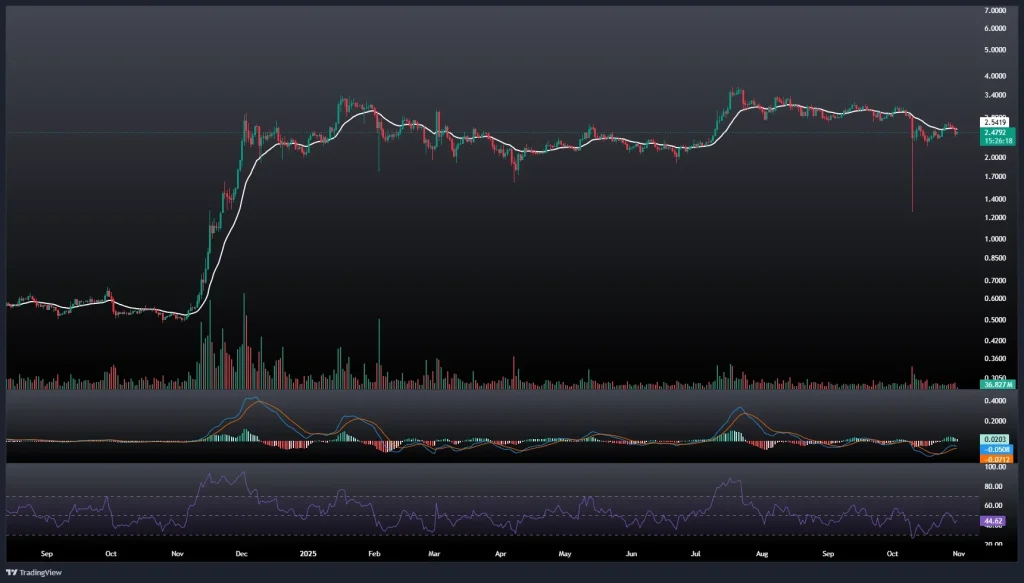Screen dimensions: 1024x583
Task: Click the 0.0203 MACD histogram label
Action: pos(966,439)
